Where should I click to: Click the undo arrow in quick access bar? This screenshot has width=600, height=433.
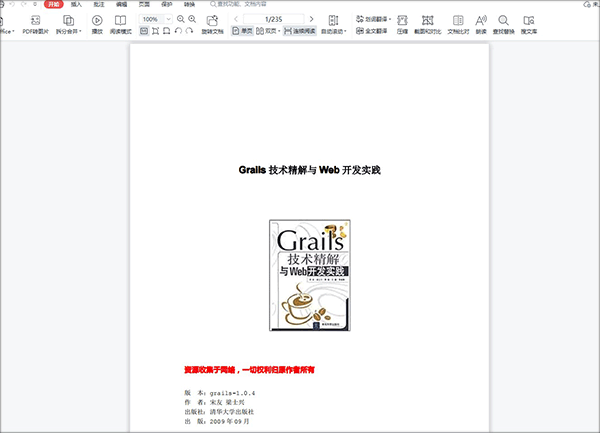coord(12,4)
